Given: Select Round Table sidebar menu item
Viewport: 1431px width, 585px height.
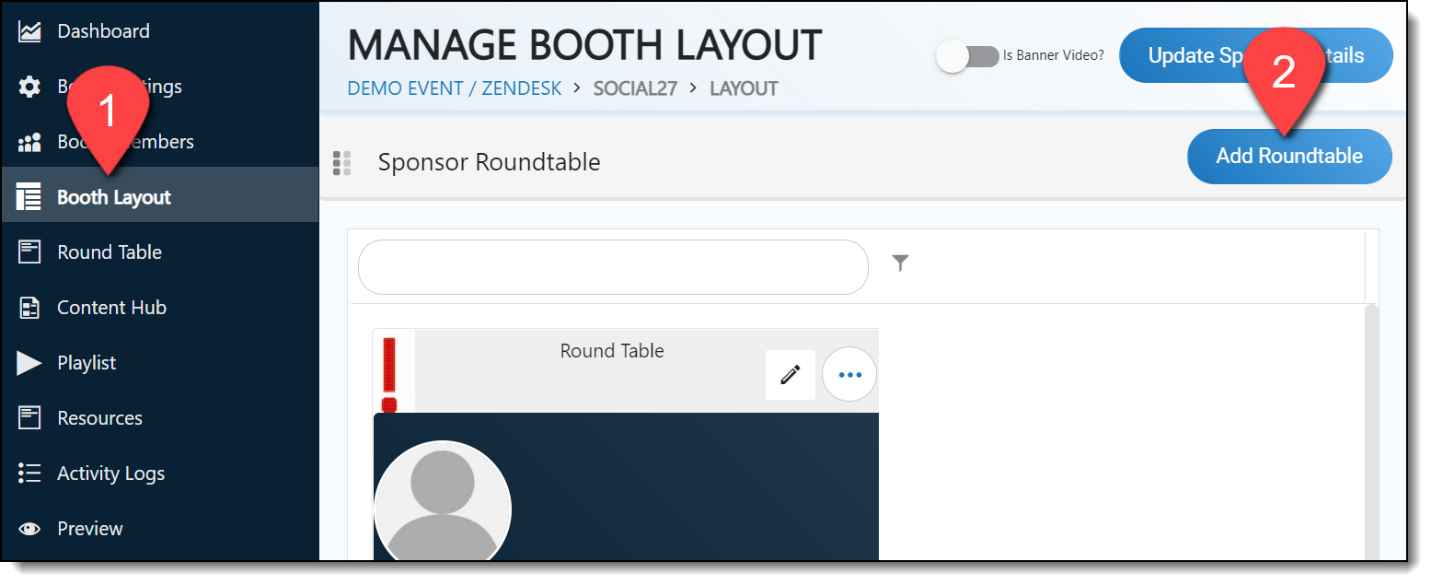Looking at the screenshot, I should 109,253.
